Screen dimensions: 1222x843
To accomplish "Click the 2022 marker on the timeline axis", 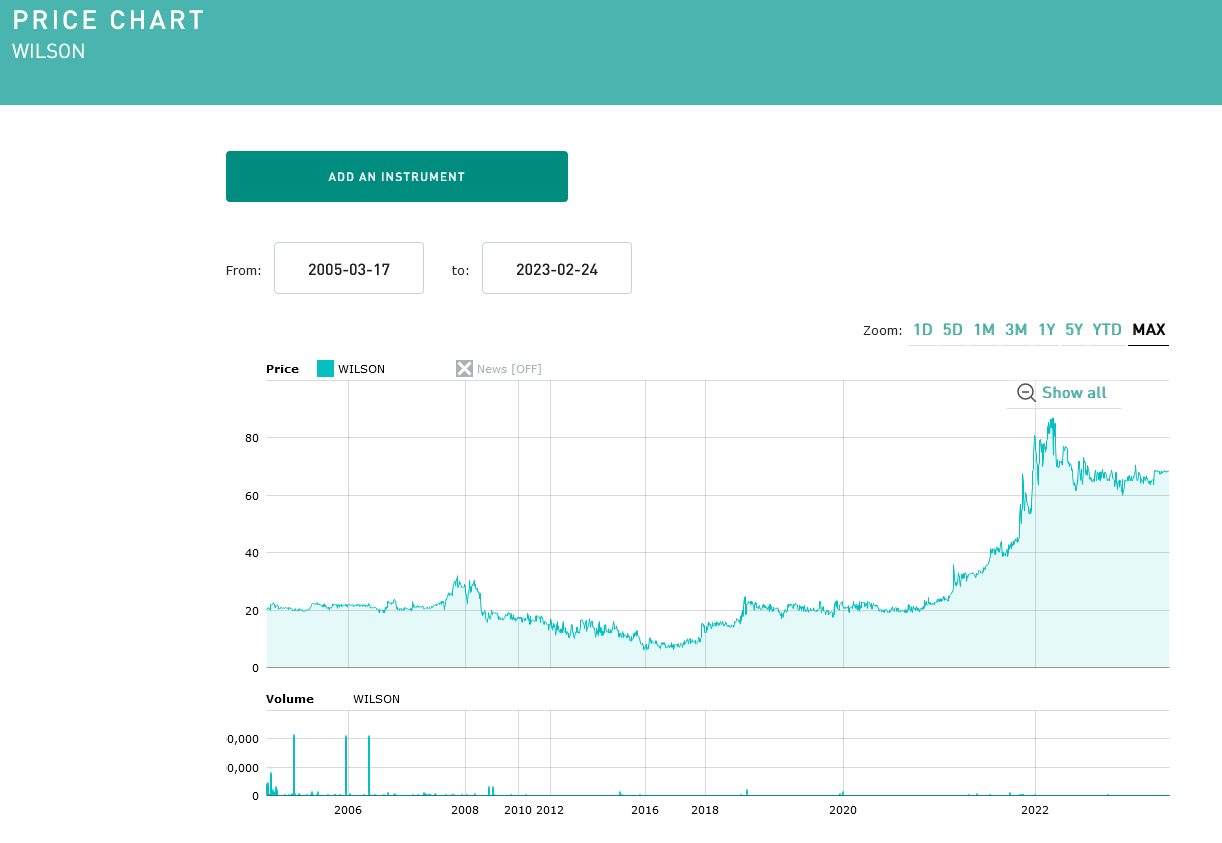I will 1035,810.
